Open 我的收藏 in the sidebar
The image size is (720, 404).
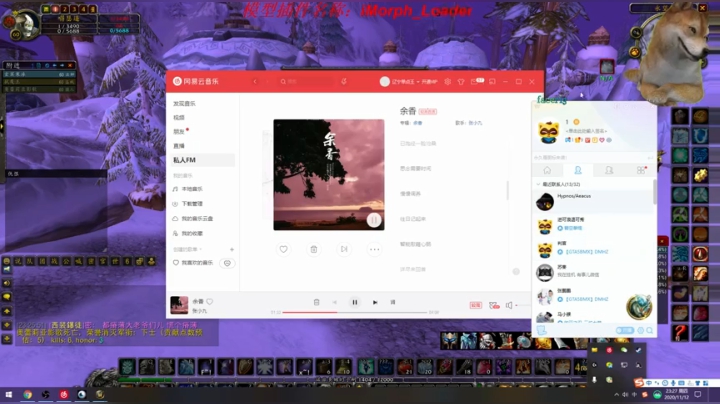[x=192, y=233]
